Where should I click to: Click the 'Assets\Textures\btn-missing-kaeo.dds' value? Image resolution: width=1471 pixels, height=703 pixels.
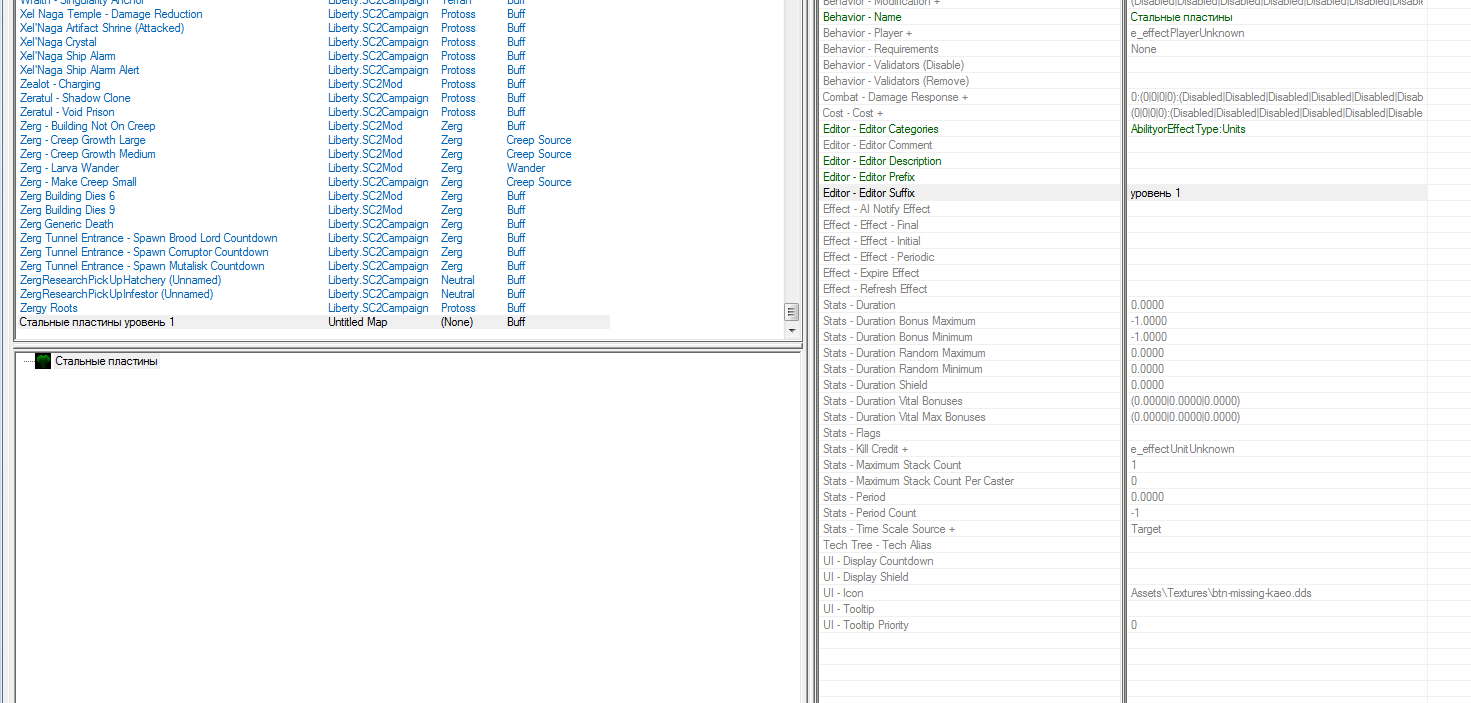(x=1220, y=593)
